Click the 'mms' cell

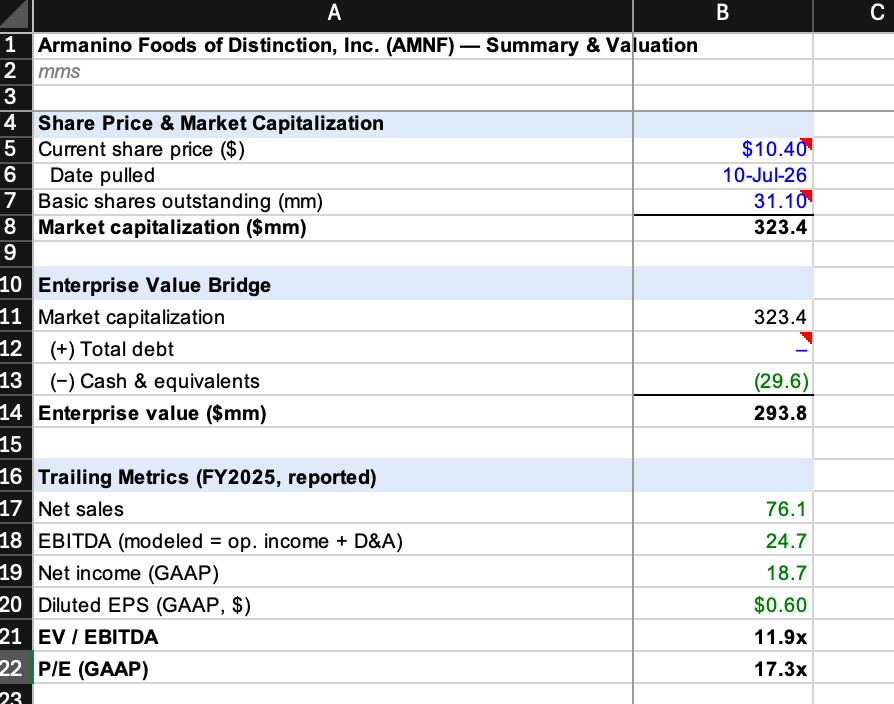click(x=334, y=72)
